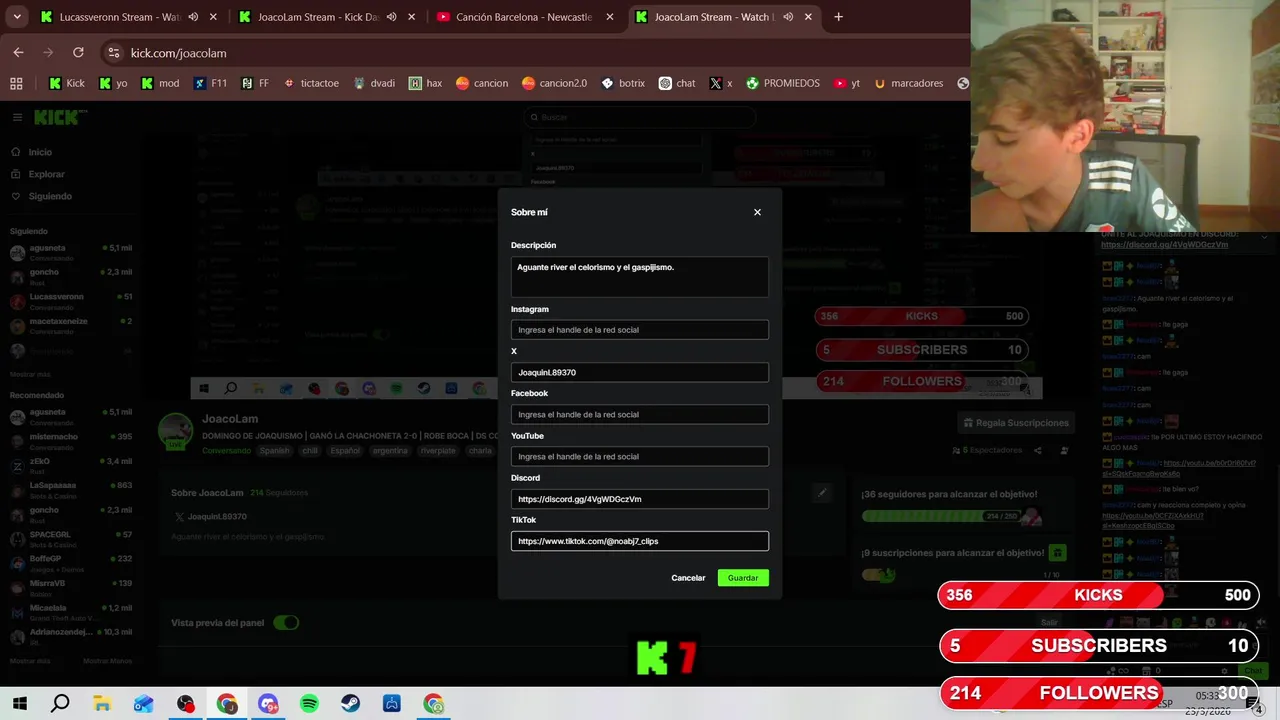1280x720 pixels.
Task: Open the apps grid in bookmarks bar
Action: (x=16, y=83)
